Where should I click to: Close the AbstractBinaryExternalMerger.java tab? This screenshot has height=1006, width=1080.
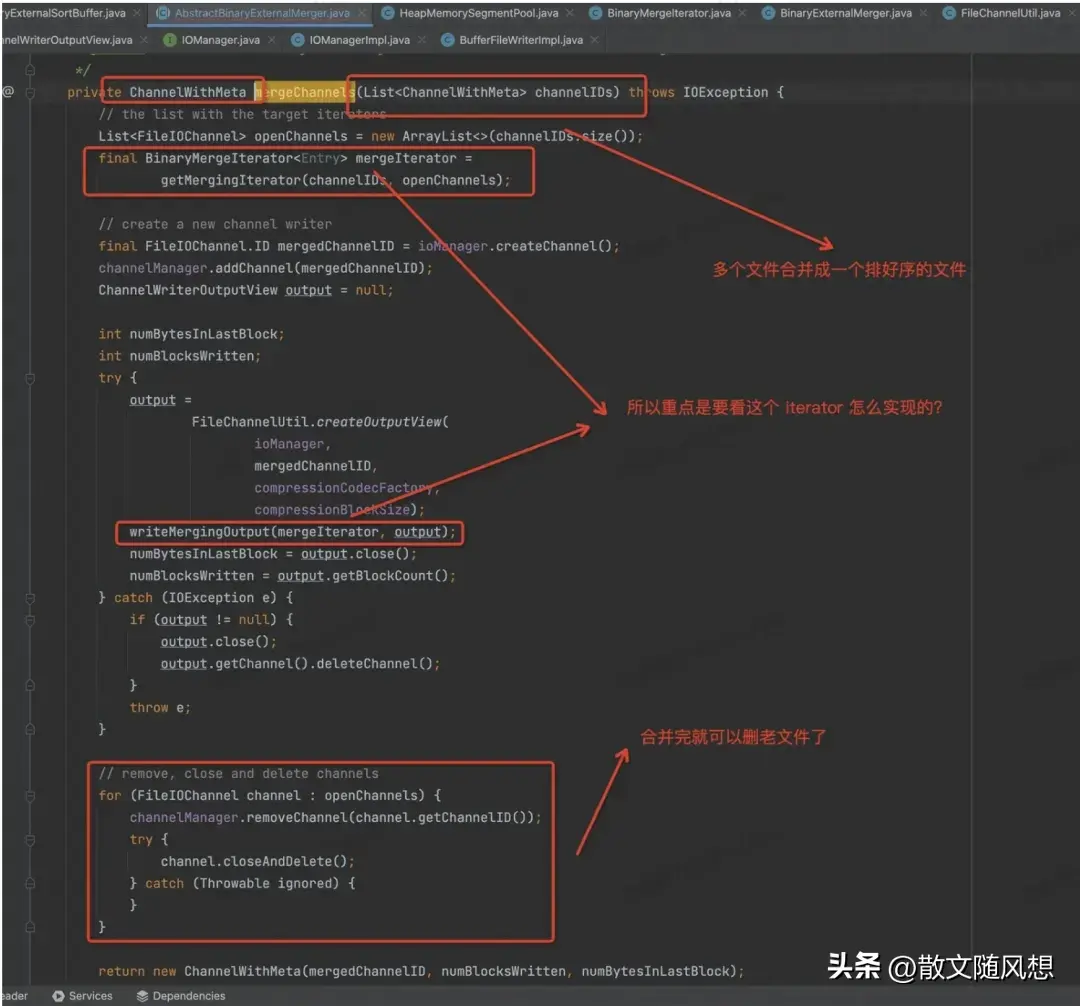(x=362, y=13)
